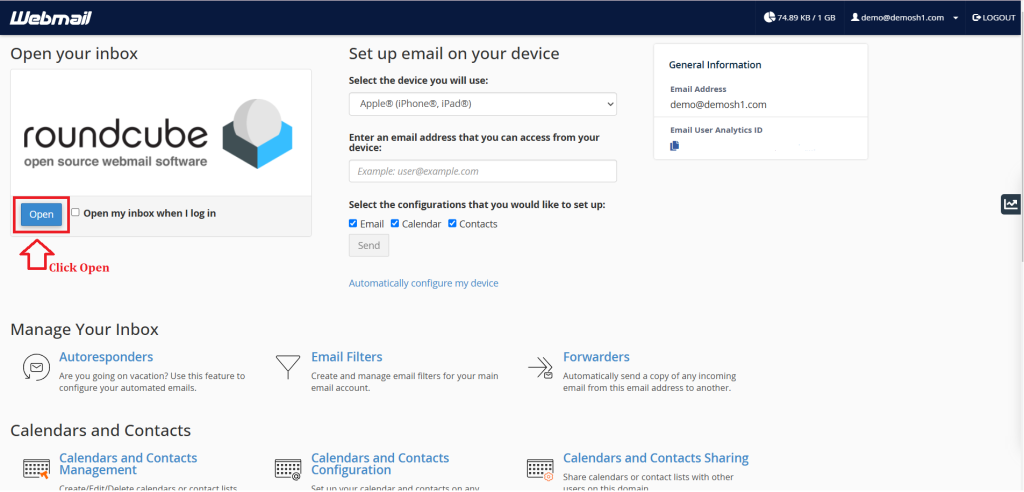Image resolution: width=1024 pixels, height=492 pixels.
Task: Click the user account person icon
Action: coord(854,18)
